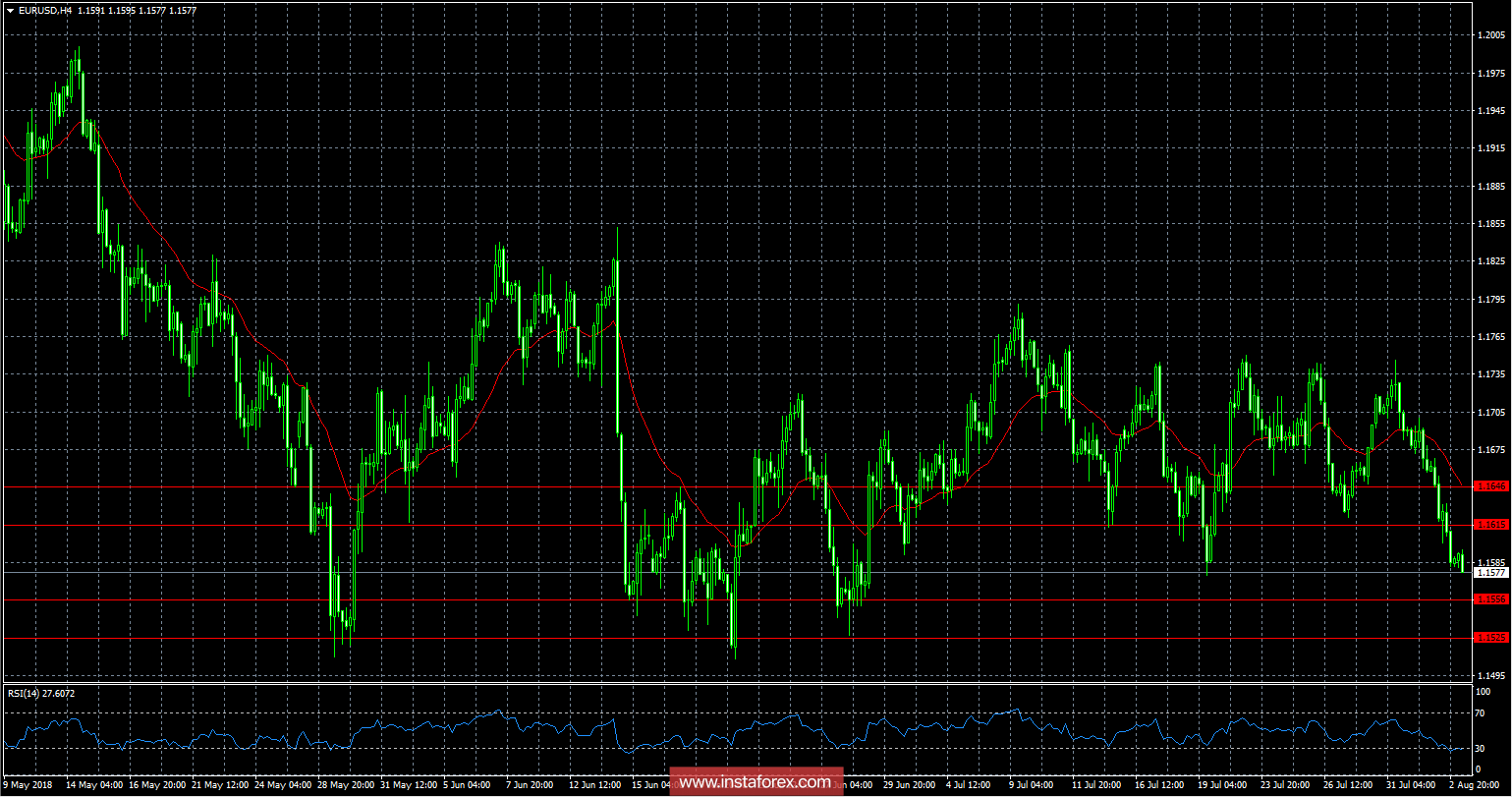Click the 1.1675 value on price axis
The width and height of the screenshot is (1512, 797).
(x=1492, y=450)
